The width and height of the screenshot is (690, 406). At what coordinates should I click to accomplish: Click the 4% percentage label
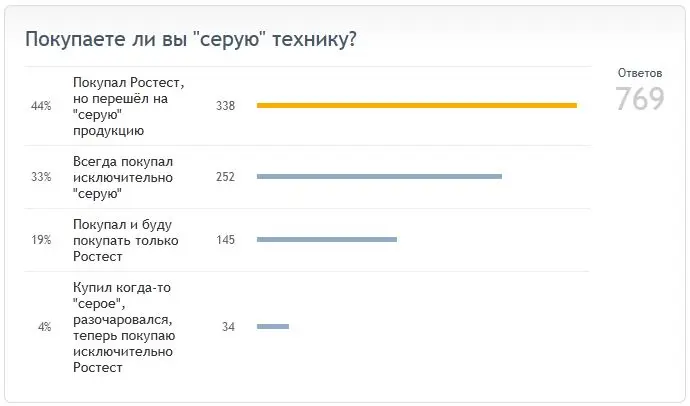click(44, 327)
